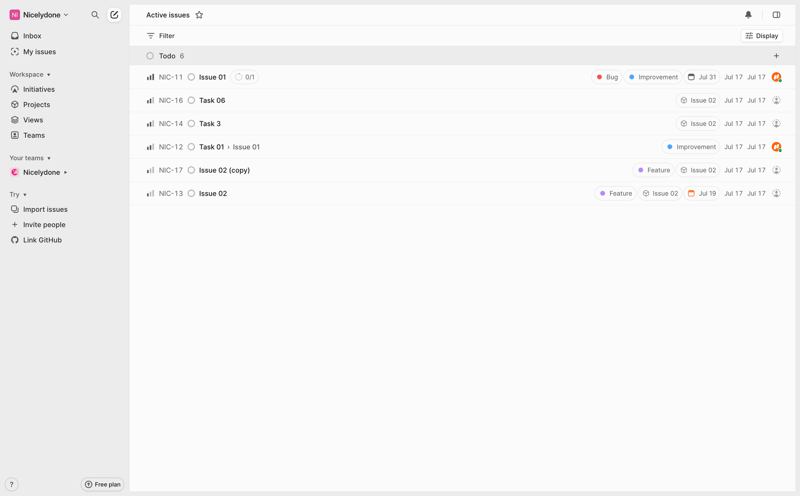Click the Improvement label on NIC-11 row
800x496 pixels.
[653, 77]
